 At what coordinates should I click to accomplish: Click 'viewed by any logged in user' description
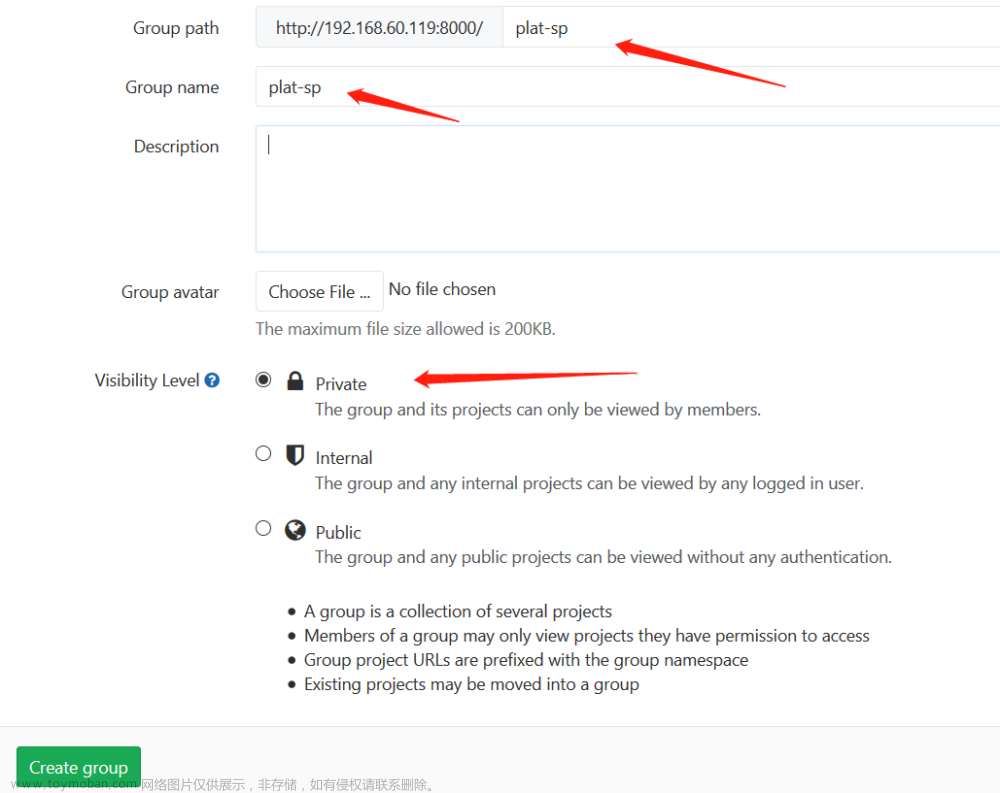coord(589,484)
